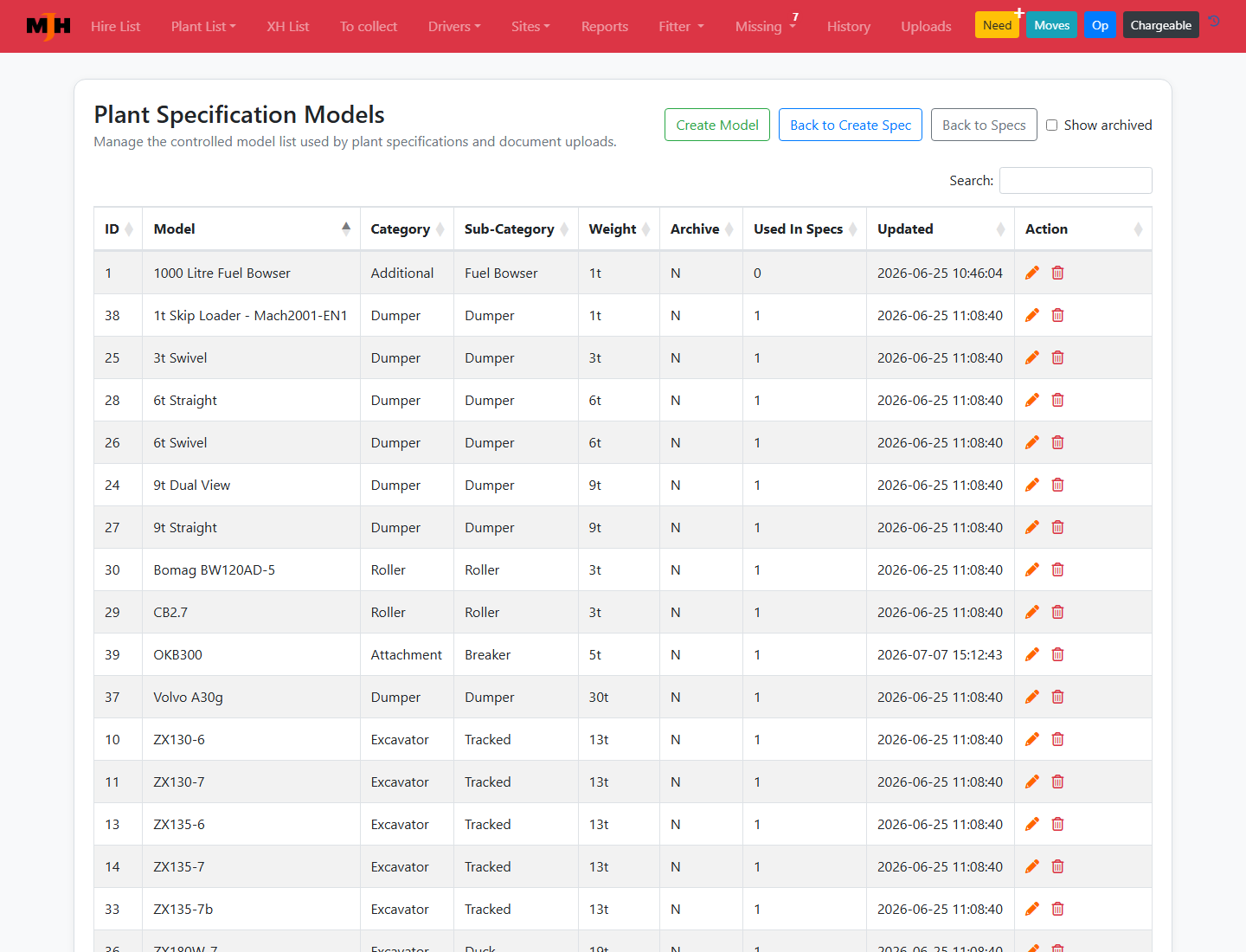Edit the Volvo A30g model
Screen dimensions: 1246x952
tap(1031, 698)
